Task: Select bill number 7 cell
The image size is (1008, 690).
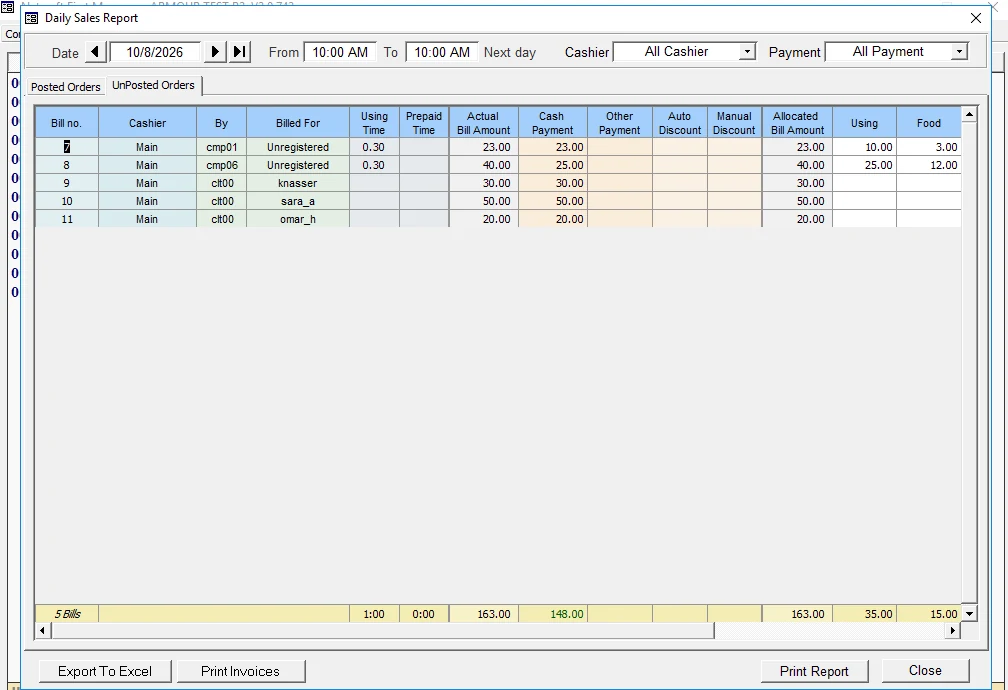Action: [67, 147]
